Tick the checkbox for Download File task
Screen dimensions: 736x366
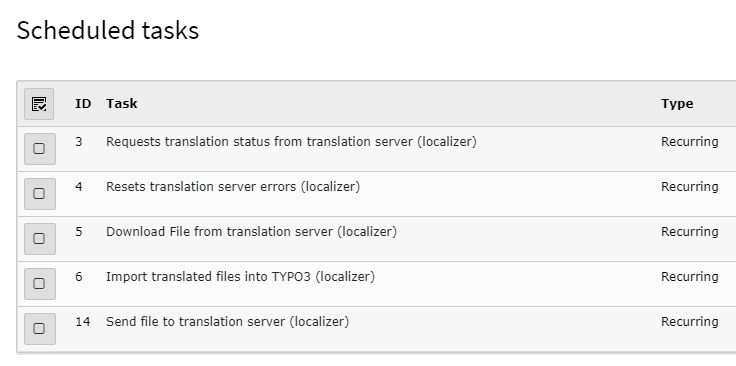tap(39, 239)
